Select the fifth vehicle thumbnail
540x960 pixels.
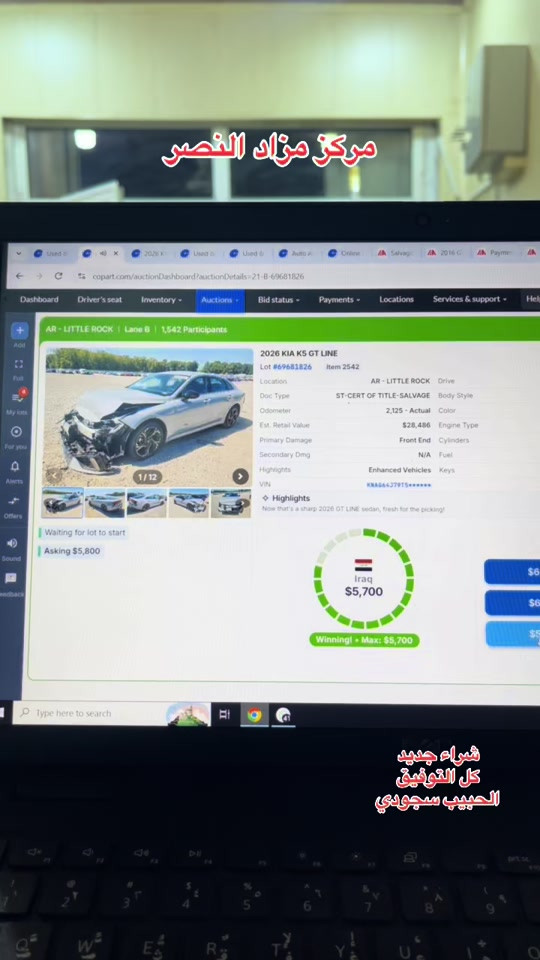point(230,503)
